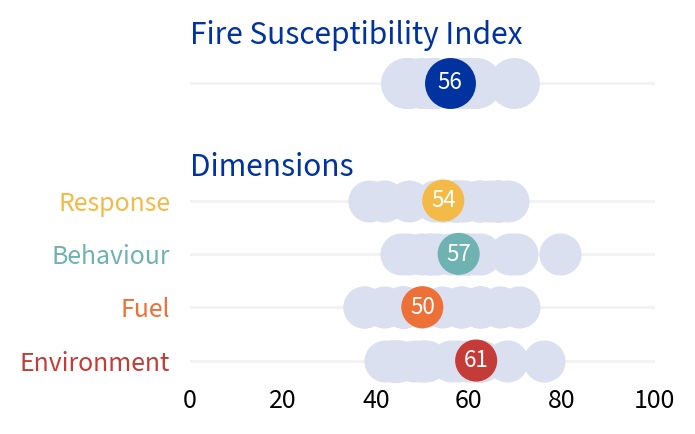This screenshot has height=434, width=695.
Task: Click the yellow 54 Response marker
Action: (443, 200)
